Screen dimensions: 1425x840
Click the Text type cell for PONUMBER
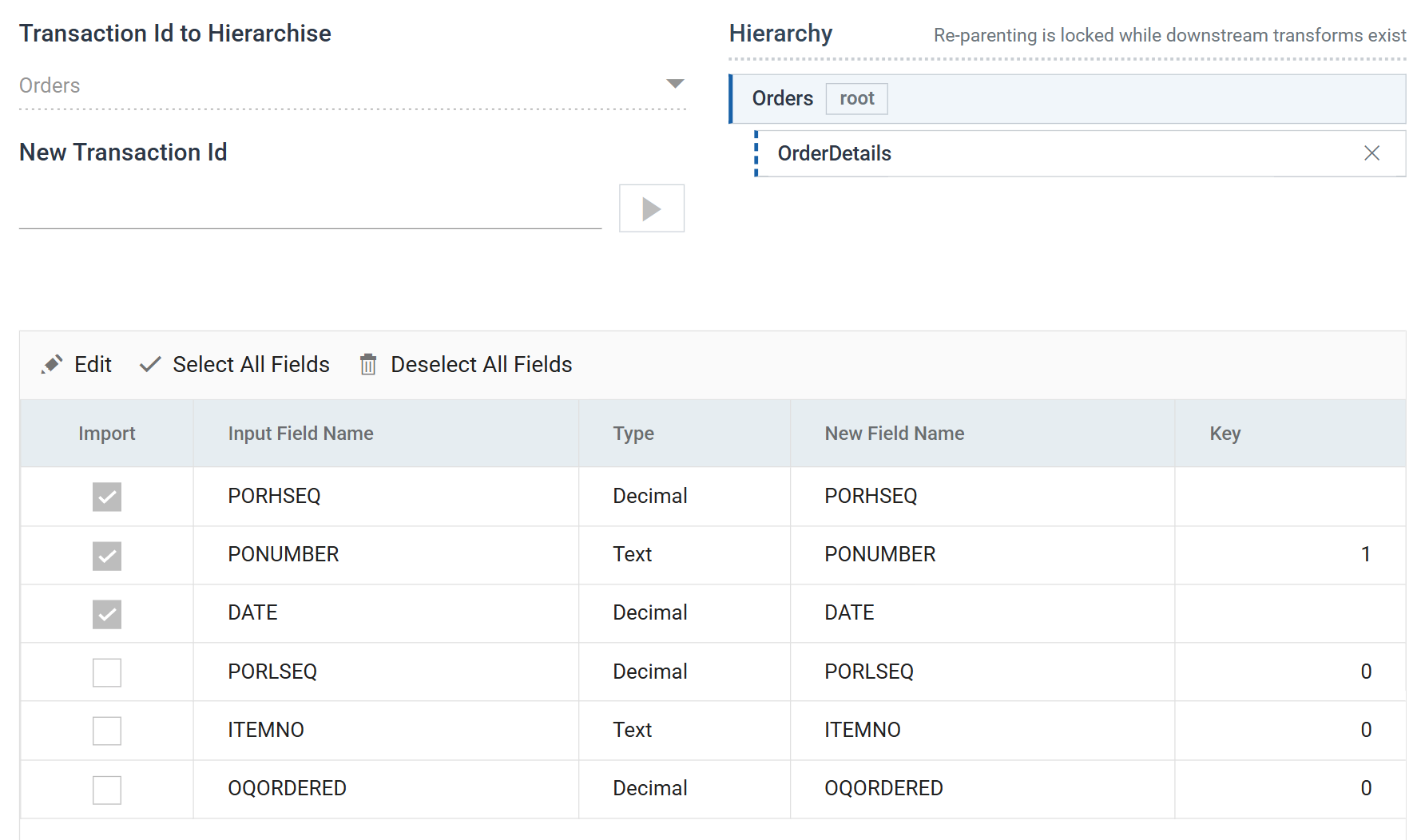(685, 554)
